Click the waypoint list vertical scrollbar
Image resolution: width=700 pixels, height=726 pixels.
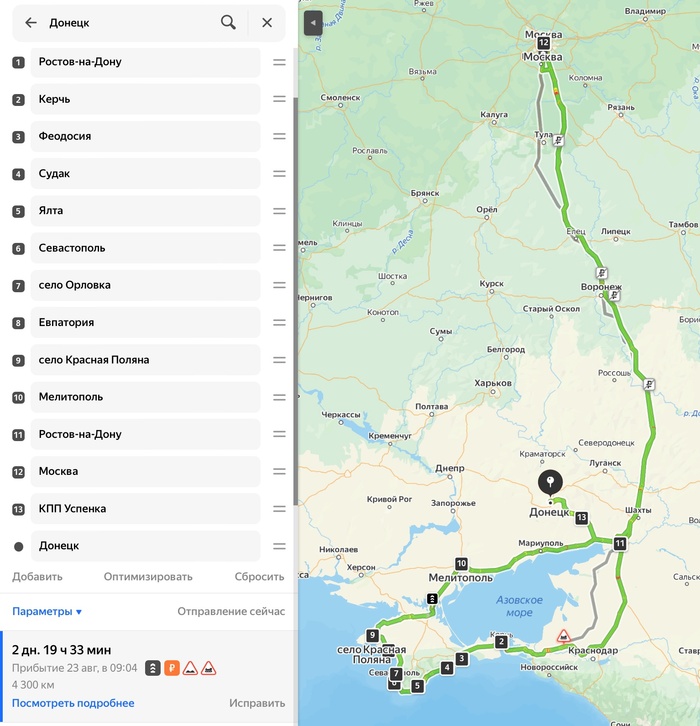point(295,301)
